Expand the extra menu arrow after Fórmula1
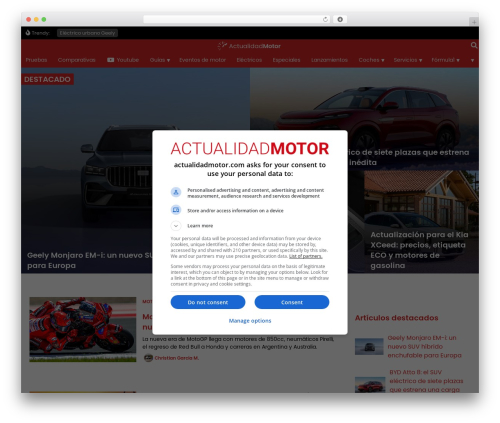The image size is (500, 423). coord(472,60)
